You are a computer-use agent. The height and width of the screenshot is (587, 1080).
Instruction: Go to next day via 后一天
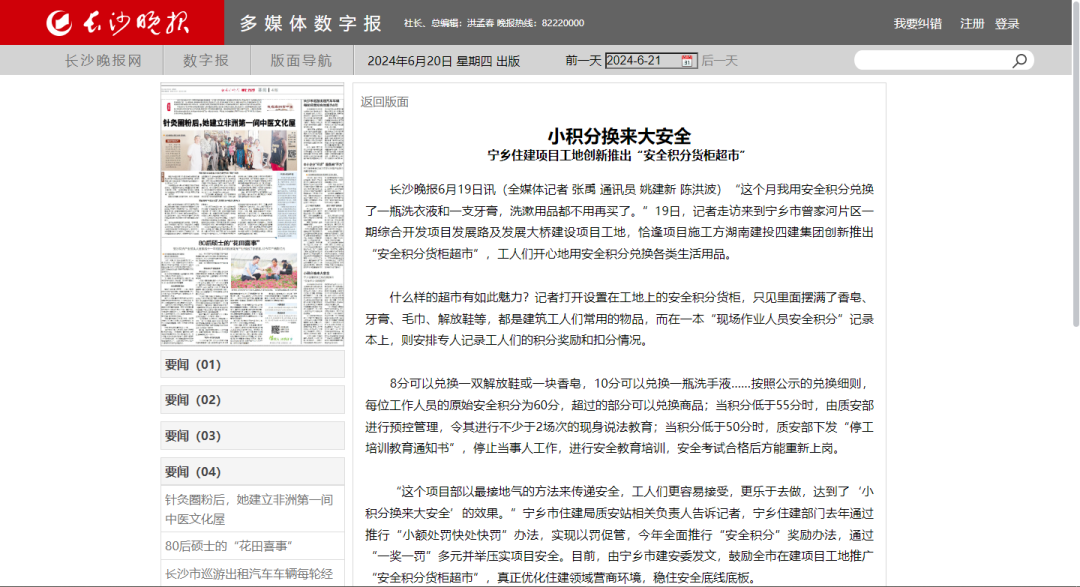(x=720, y=61)
